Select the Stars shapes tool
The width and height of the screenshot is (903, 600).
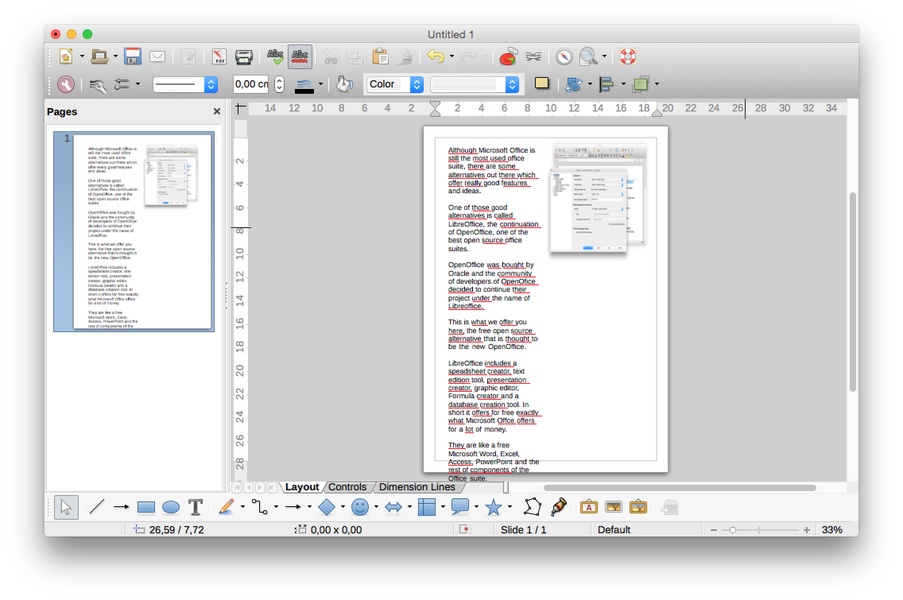click(x=494, y=507)
